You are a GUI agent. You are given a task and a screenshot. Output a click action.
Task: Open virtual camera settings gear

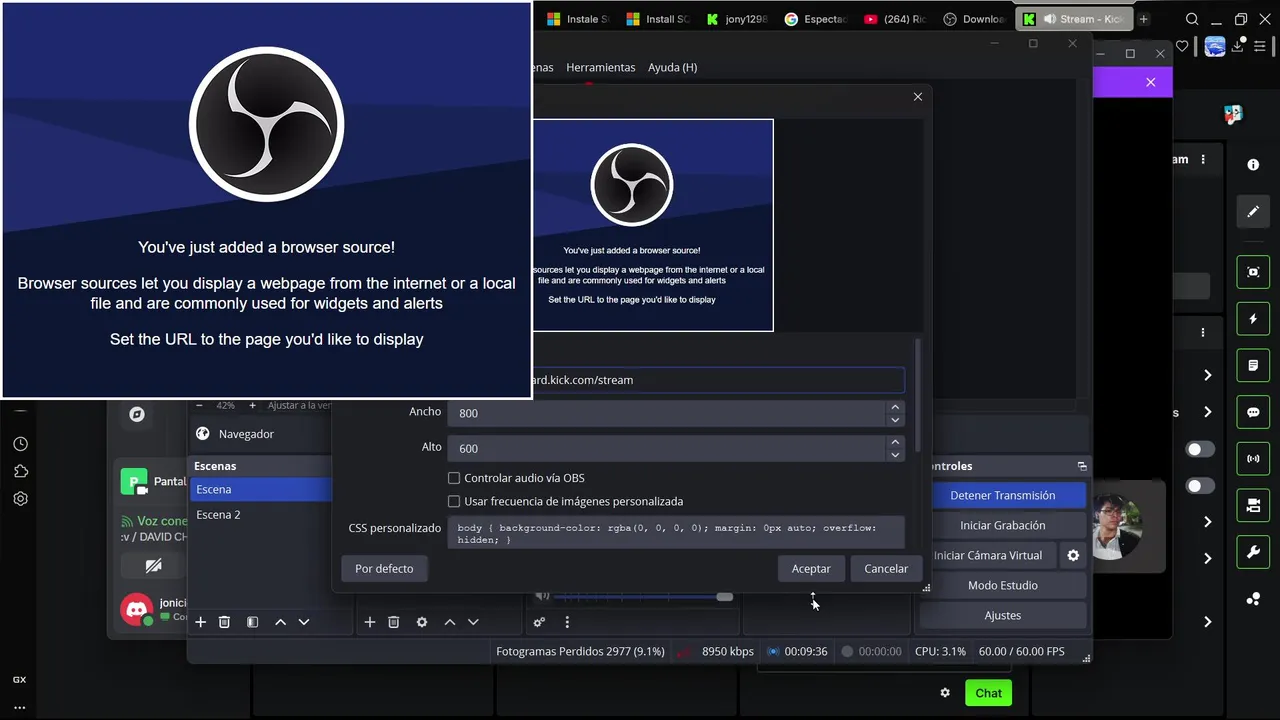click(x=1073, y=555)
